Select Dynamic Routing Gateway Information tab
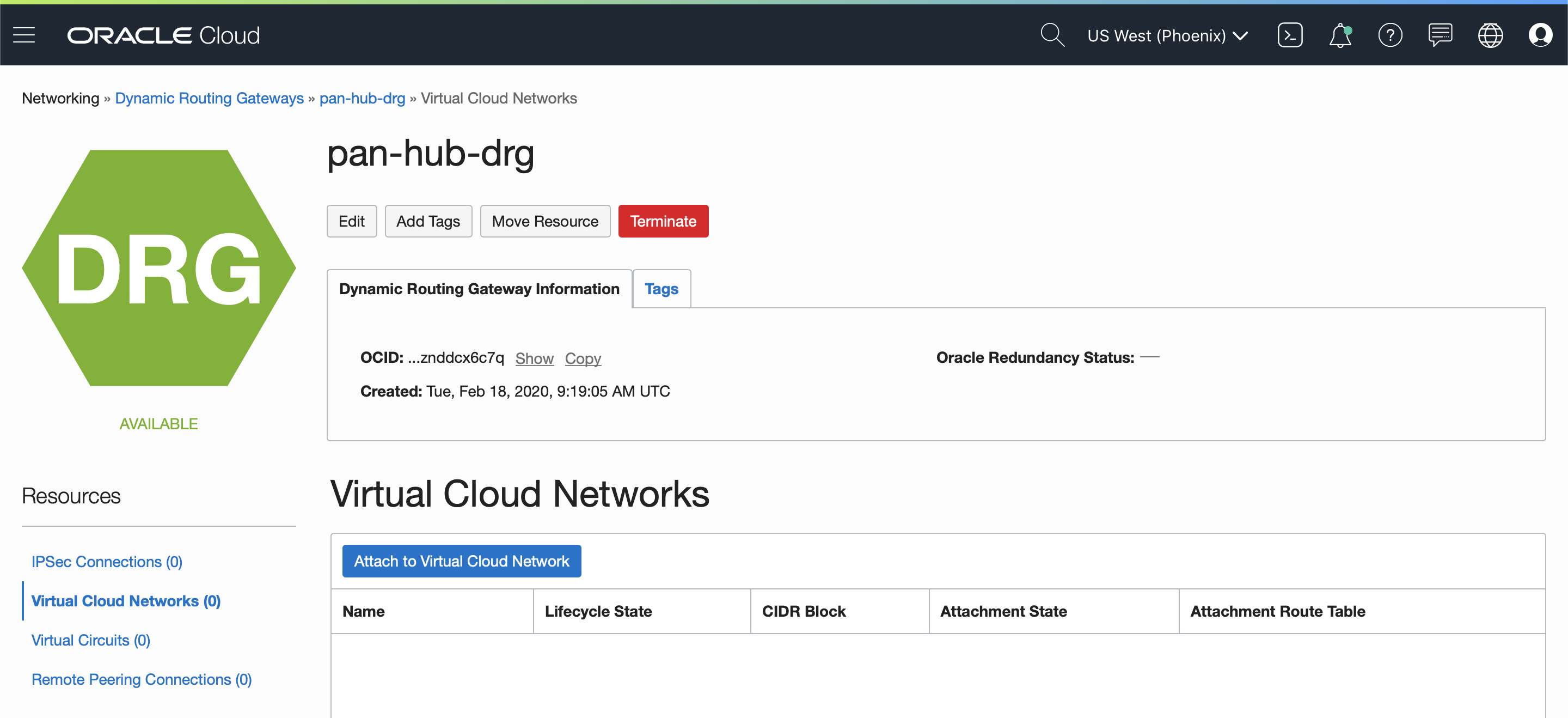 coord(479,289)
